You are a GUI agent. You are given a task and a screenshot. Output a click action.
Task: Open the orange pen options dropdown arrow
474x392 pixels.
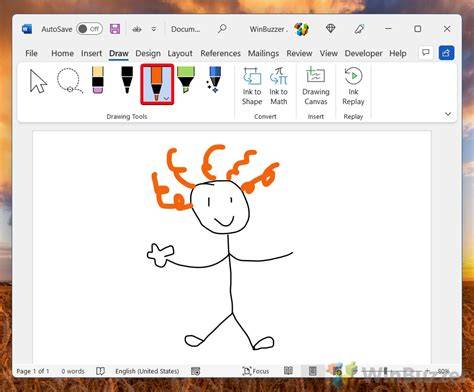click(166, 98)
